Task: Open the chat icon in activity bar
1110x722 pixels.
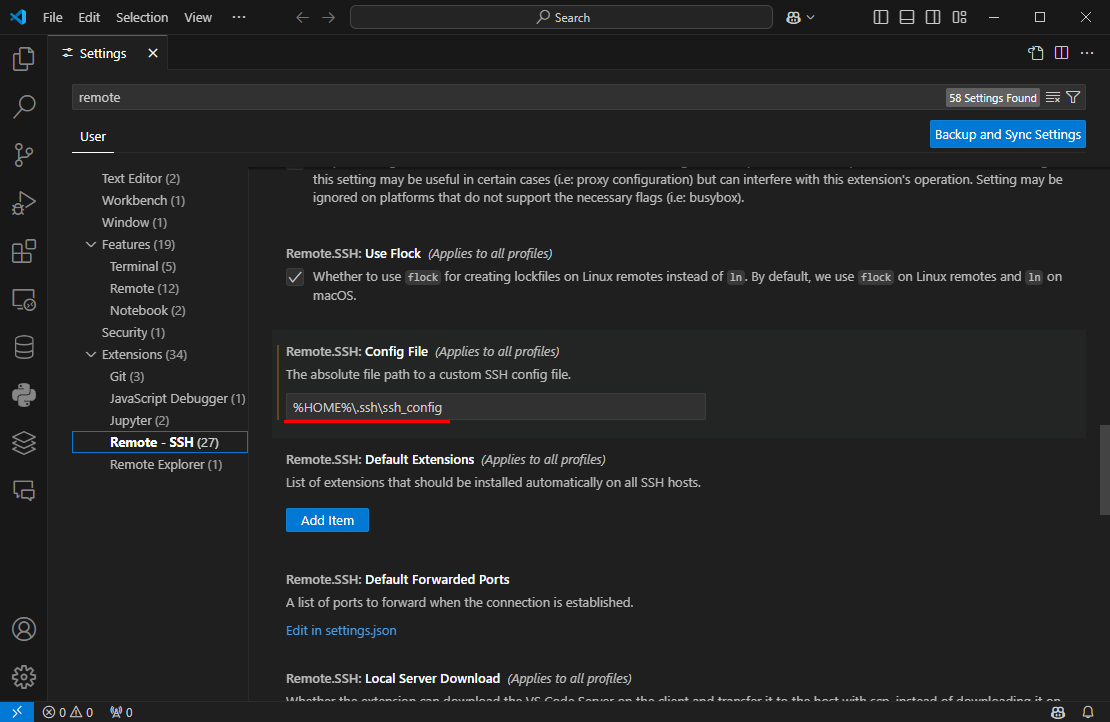Action: coord(23,491)
